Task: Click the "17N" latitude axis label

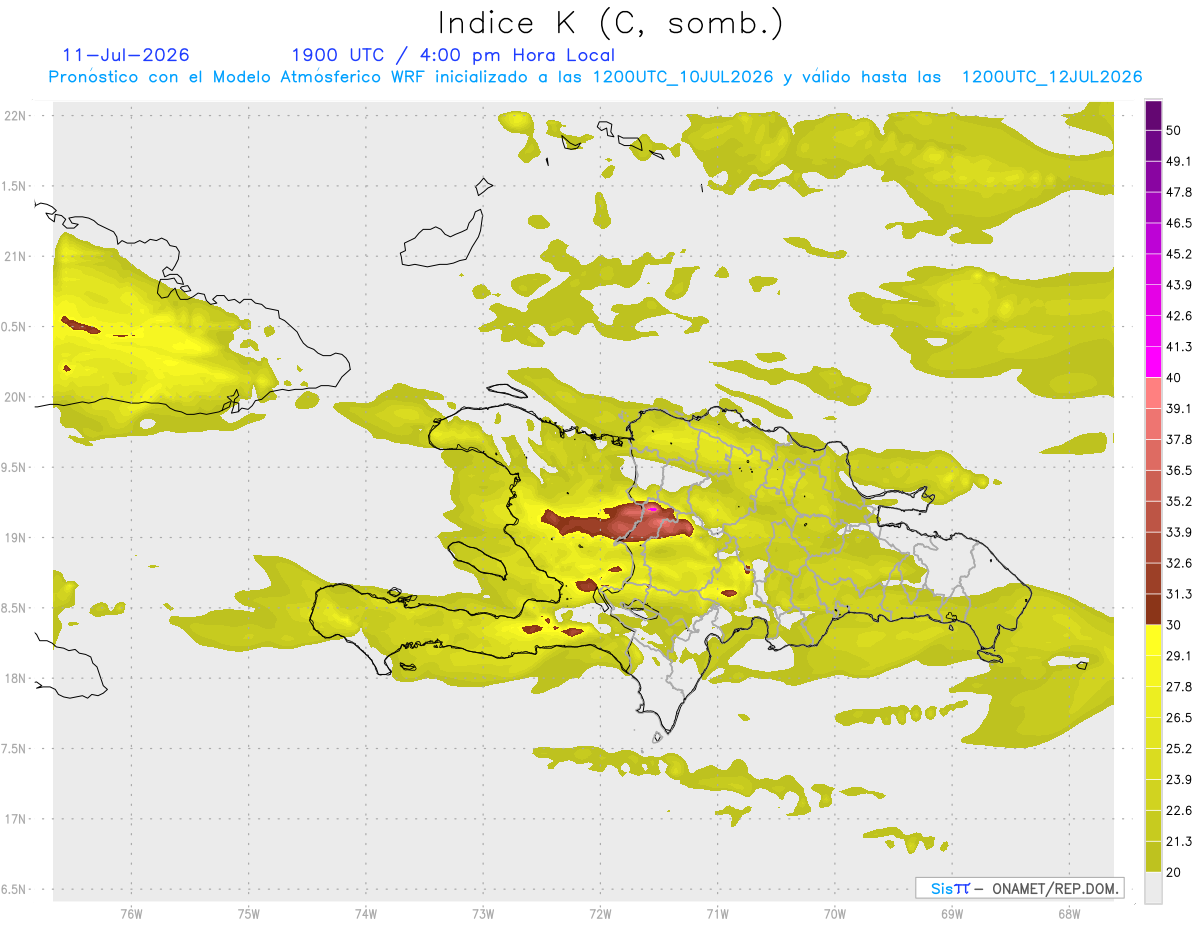Action: tap(15, 819)
